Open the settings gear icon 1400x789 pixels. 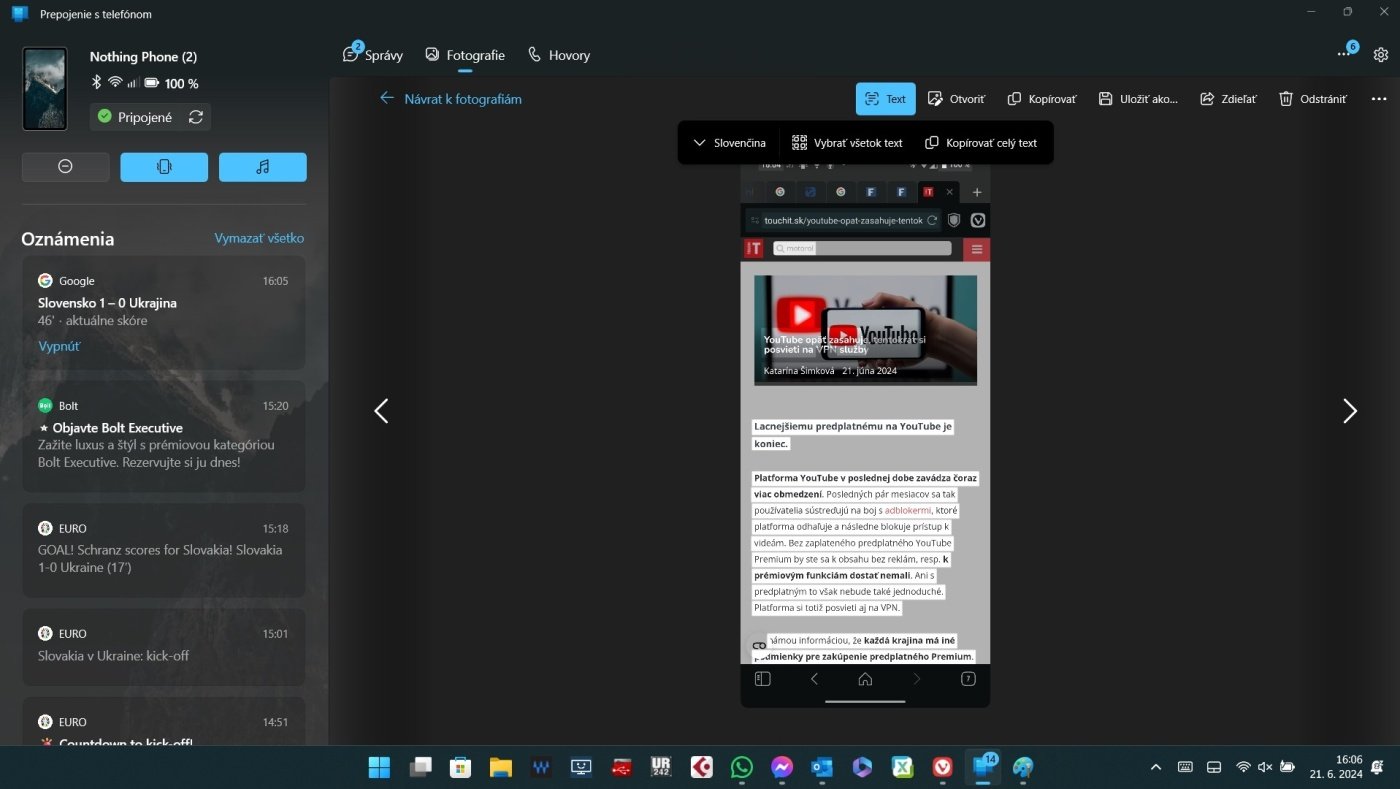1380,55
